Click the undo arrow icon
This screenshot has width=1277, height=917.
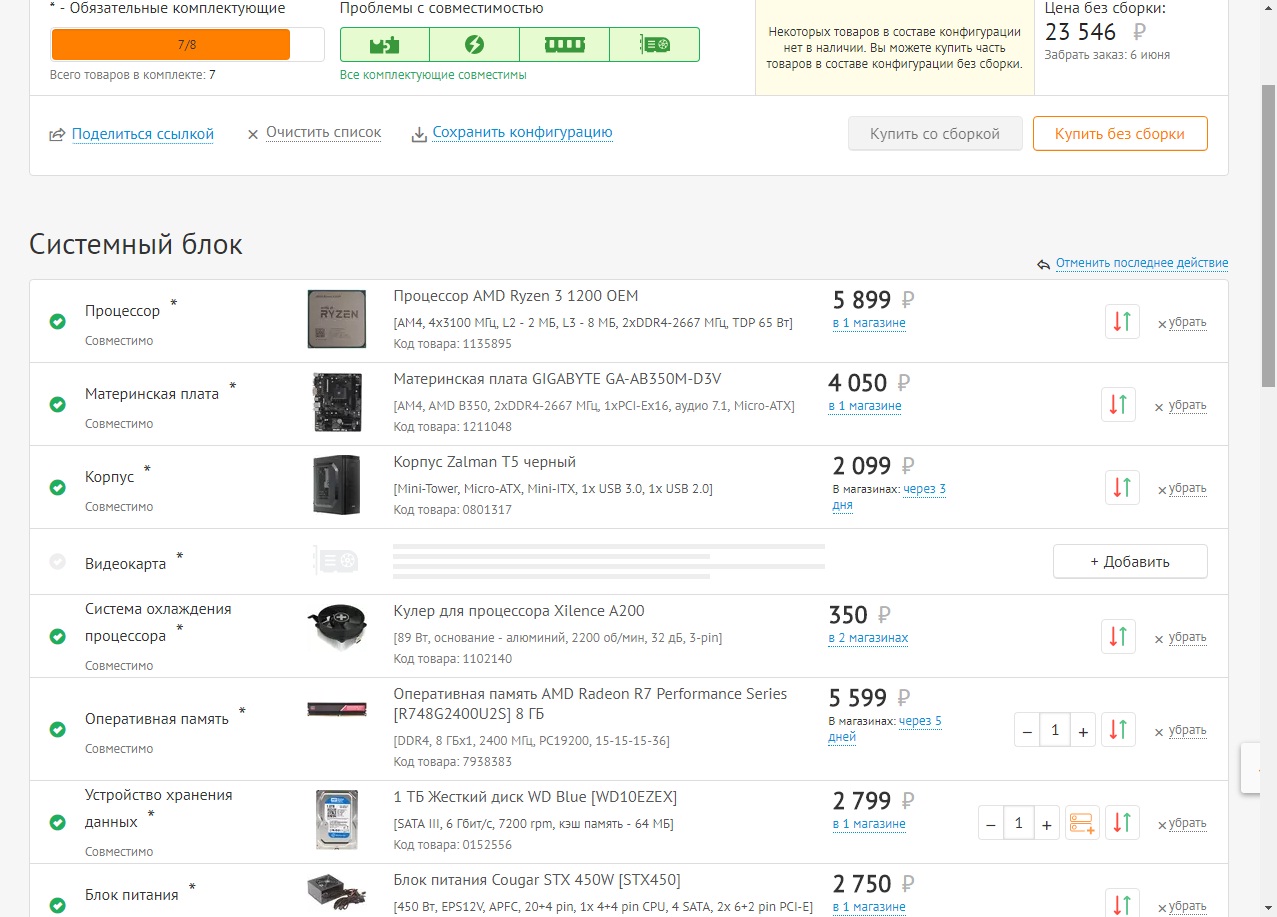point(1043,264)
